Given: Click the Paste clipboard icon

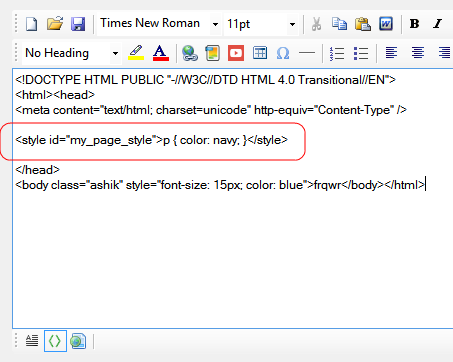Looking at the screenshot, I should [363, 24].
